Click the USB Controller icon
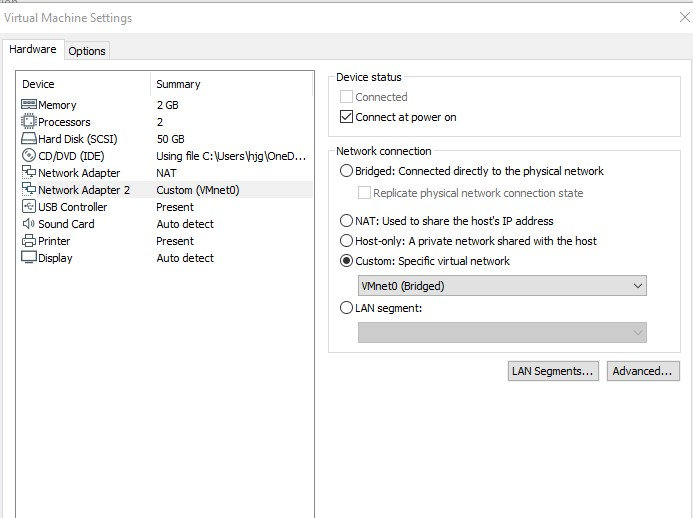 (29, 207)
